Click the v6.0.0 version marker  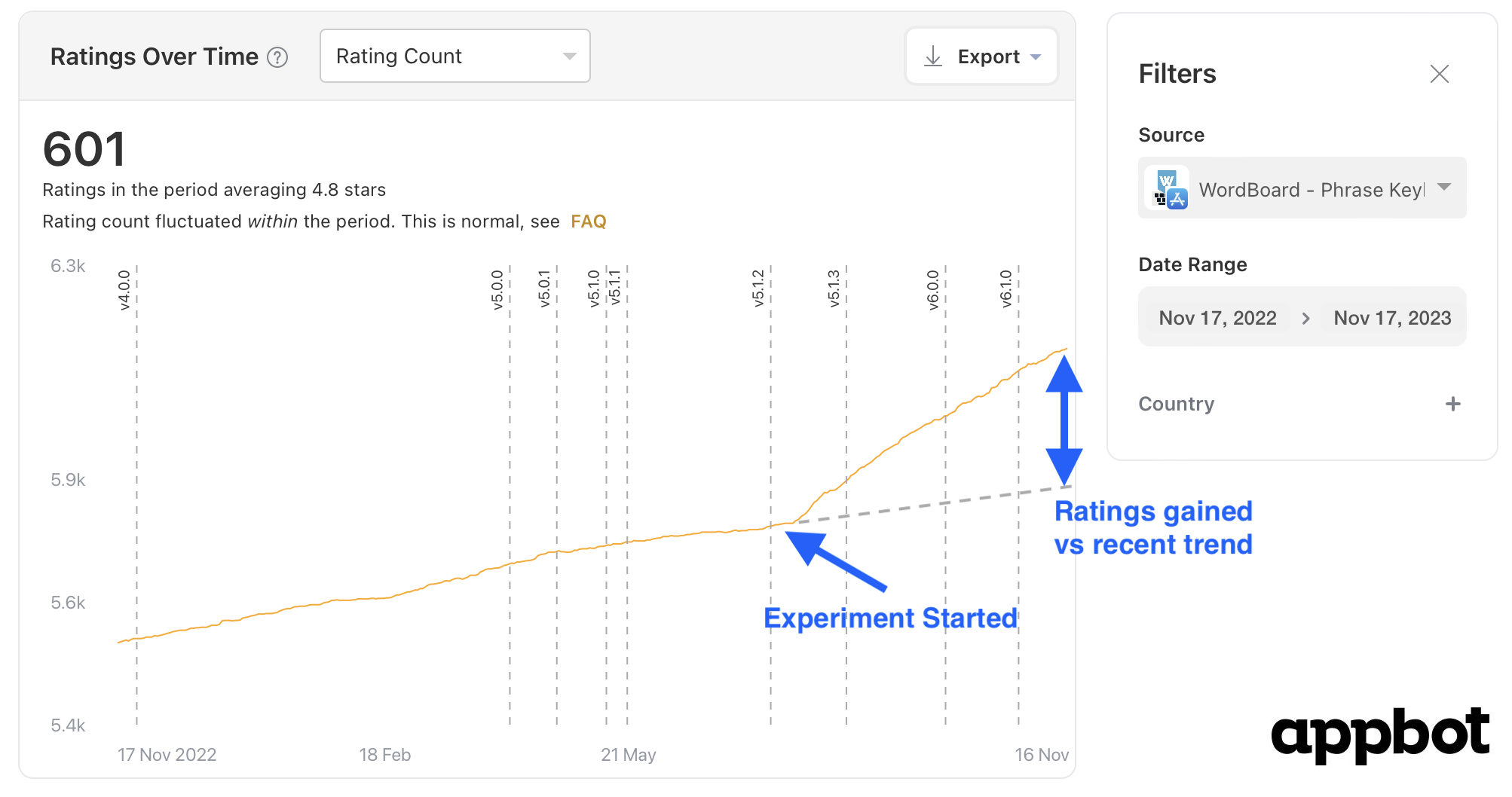tap(933, 290)
